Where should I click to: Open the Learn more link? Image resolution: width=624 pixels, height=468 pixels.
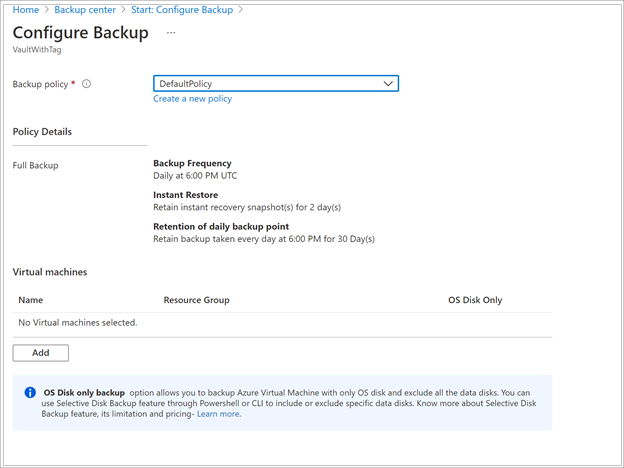coord(218,414)
